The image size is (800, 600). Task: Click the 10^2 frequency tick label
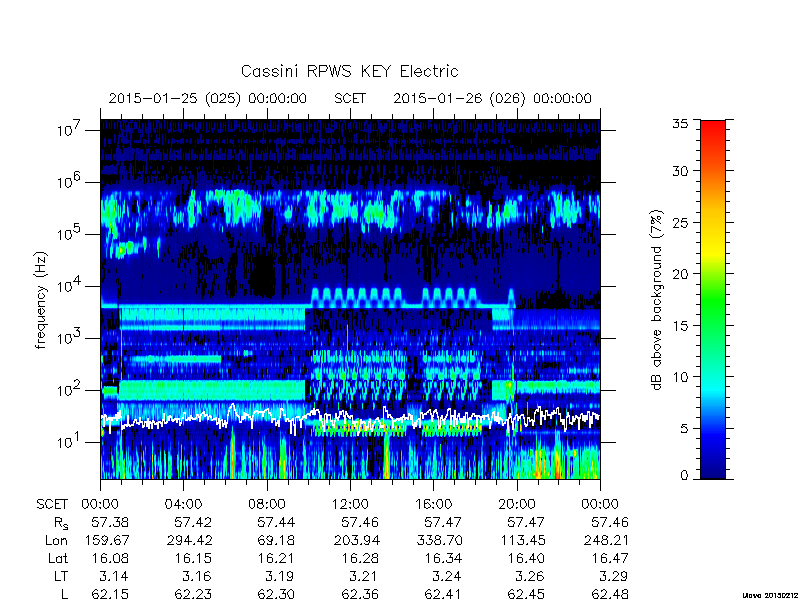pos(69,390)
